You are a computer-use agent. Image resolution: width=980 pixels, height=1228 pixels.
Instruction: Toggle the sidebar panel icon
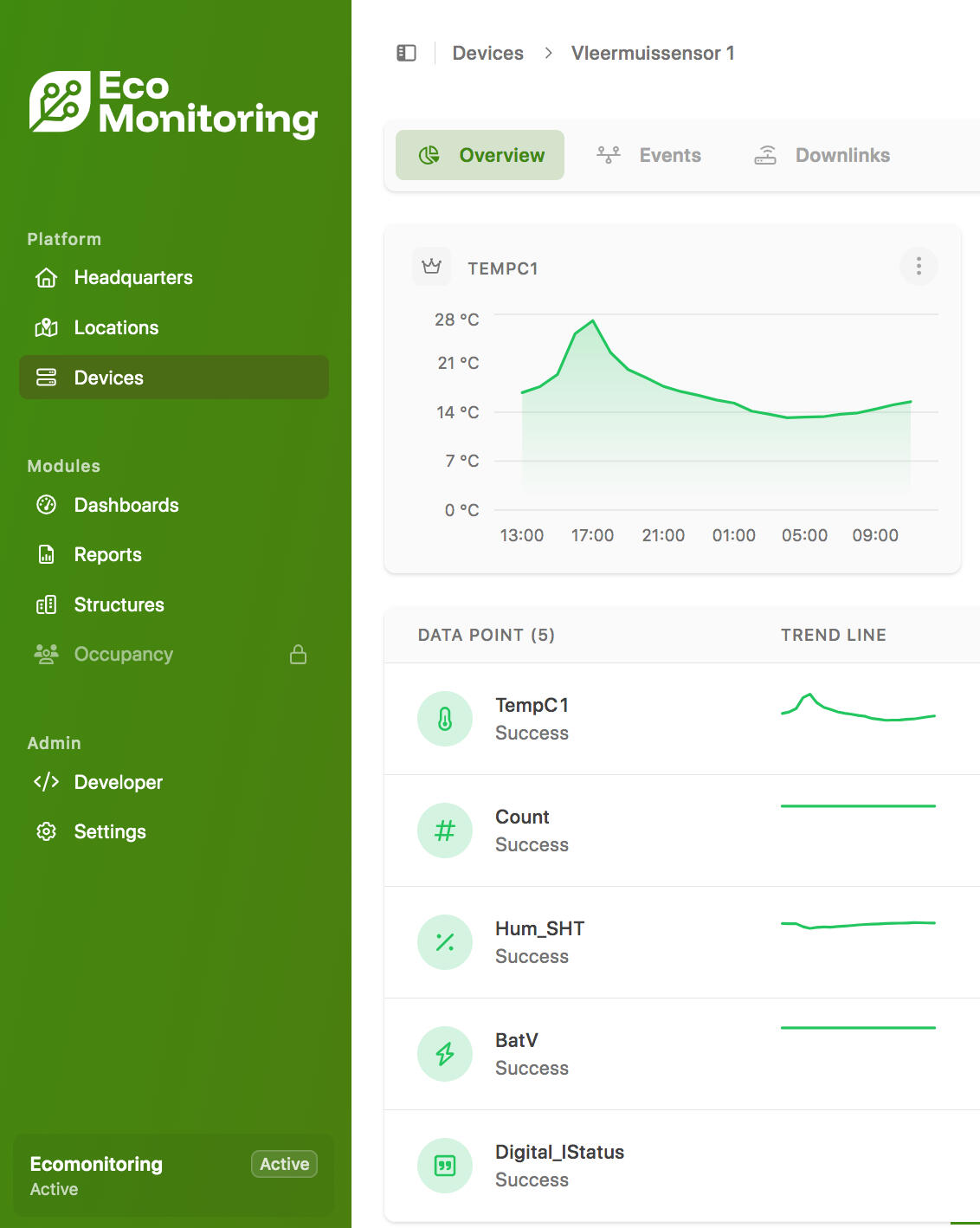pos(406,53)
